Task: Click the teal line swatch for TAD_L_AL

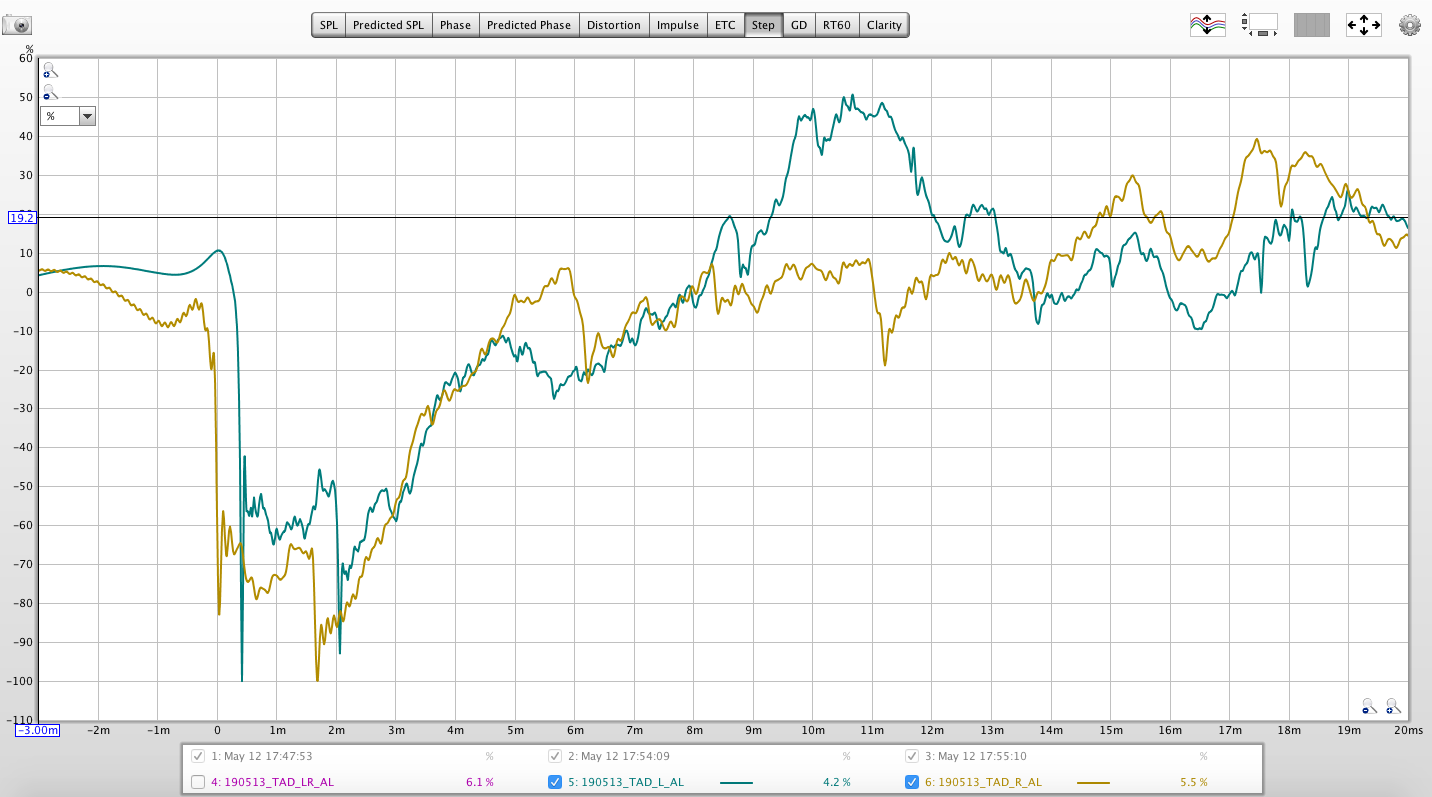Action: tap(736, 782)
